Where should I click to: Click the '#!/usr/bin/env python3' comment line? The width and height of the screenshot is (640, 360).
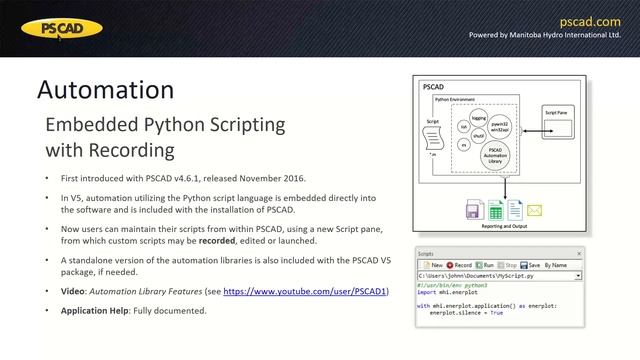(452, 286)
